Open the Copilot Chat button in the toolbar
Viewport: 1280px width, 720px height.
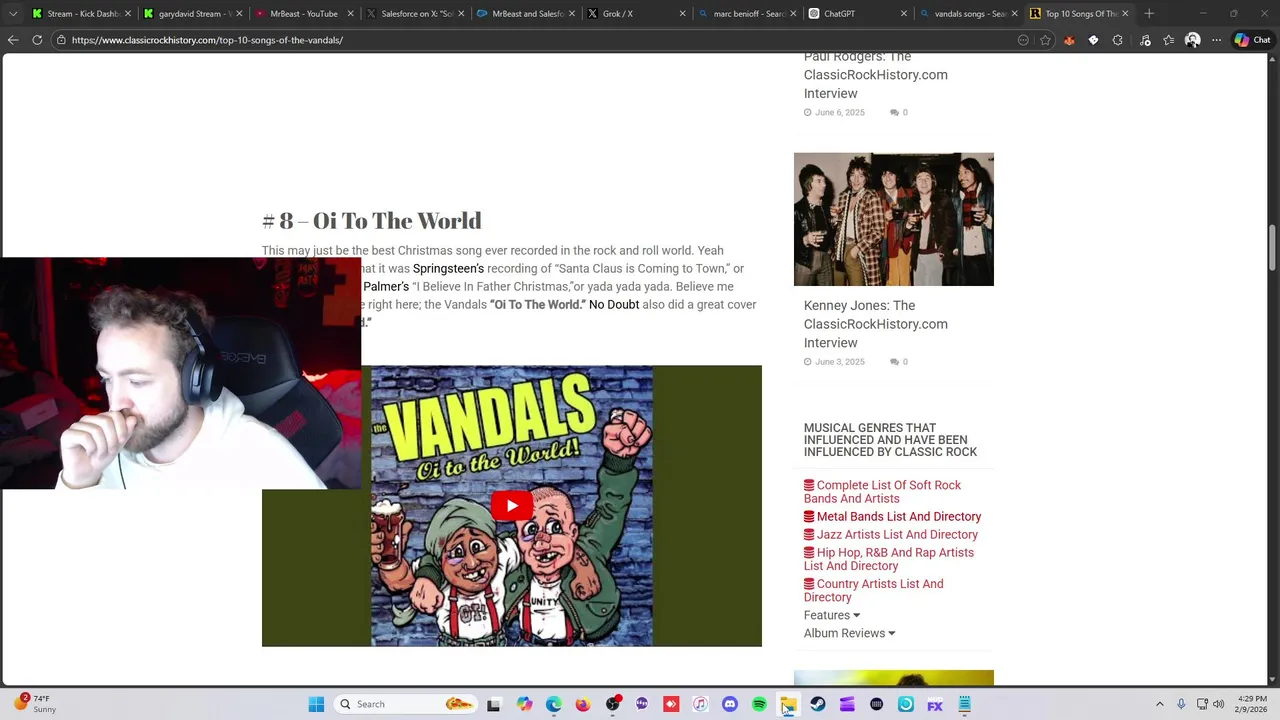click(1252, 40)
